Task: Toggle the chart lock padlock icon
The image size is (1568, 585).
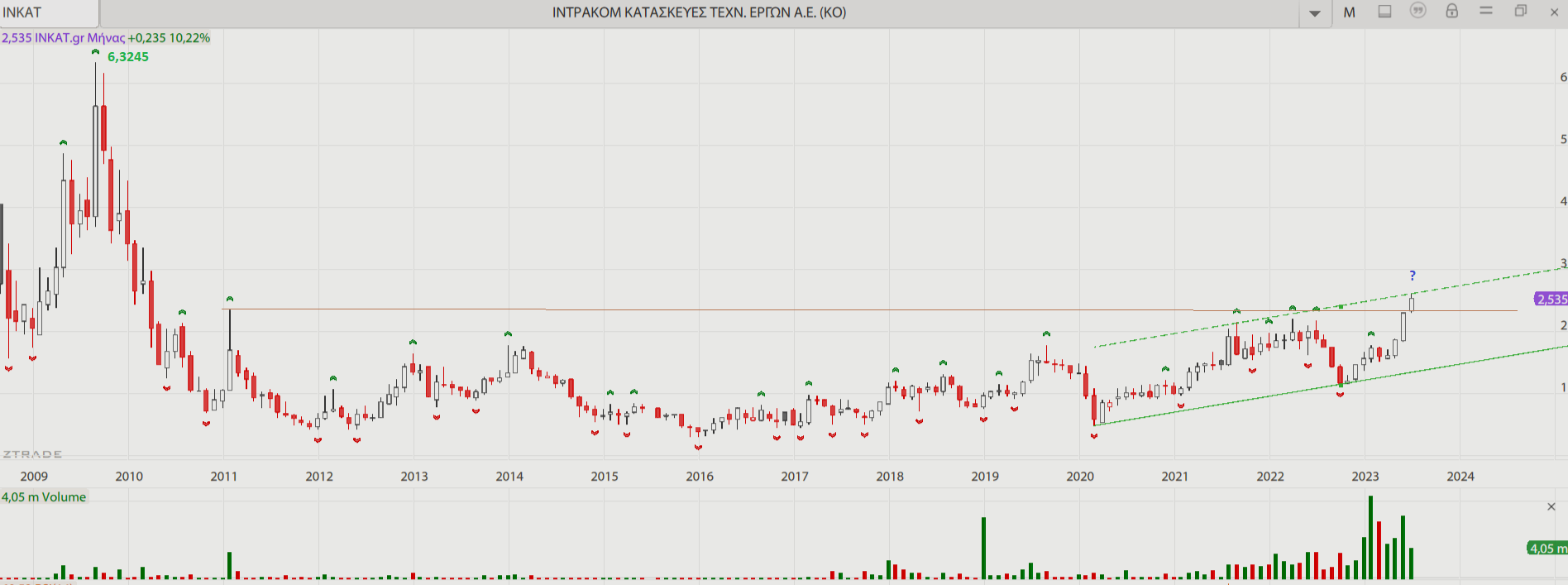Action: [1451, 11]
